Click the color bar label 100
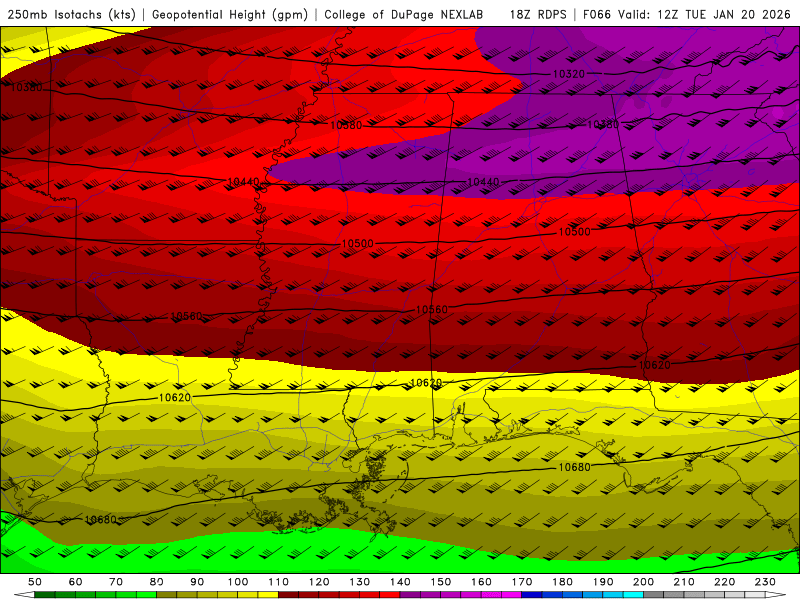Image resolution: width=800 pixels, height=600 pixels. (238, 582)
